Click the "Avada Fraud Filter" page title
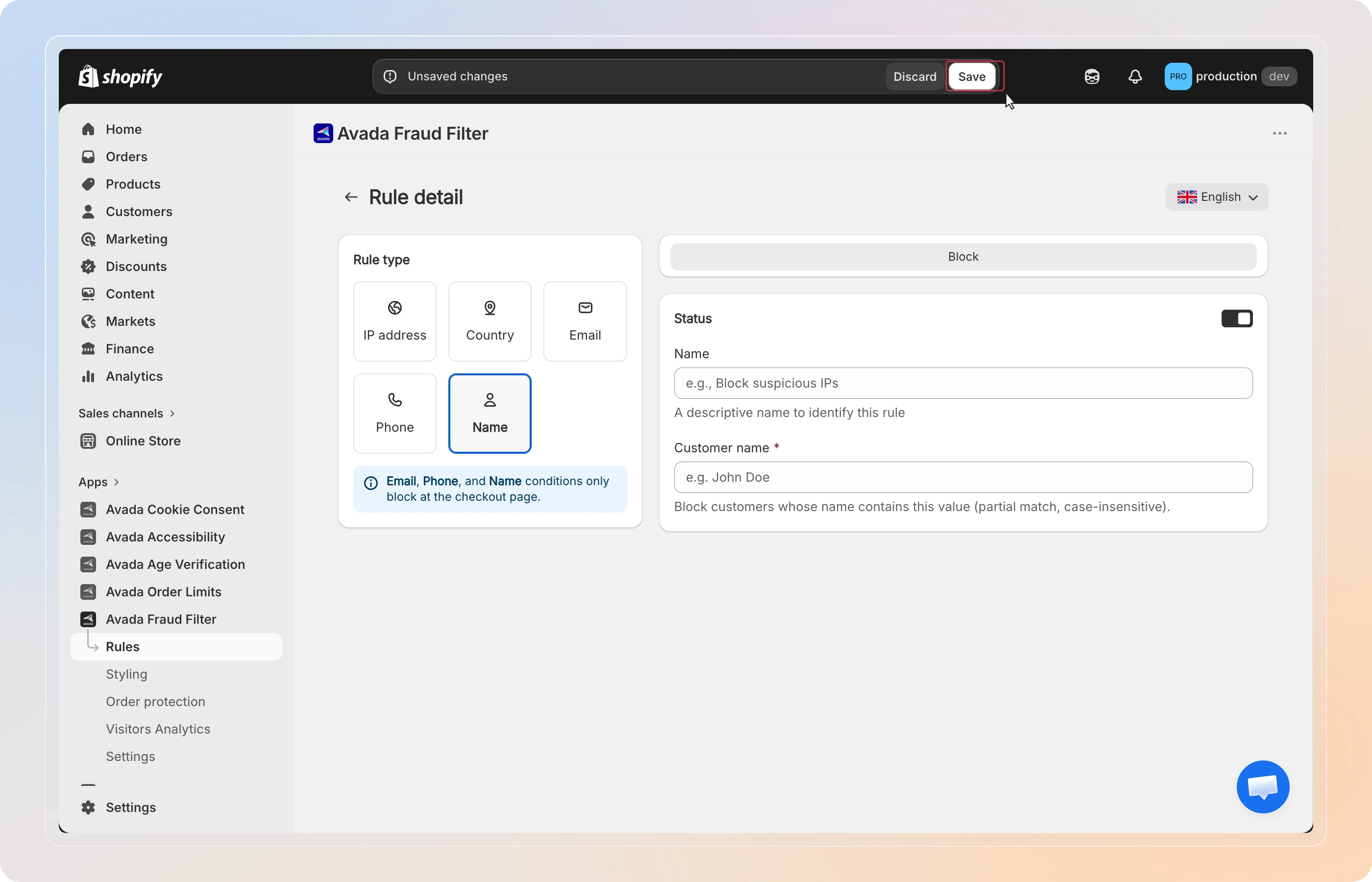The height and width of the screenshot is (882, 1372). coord(413,133)
